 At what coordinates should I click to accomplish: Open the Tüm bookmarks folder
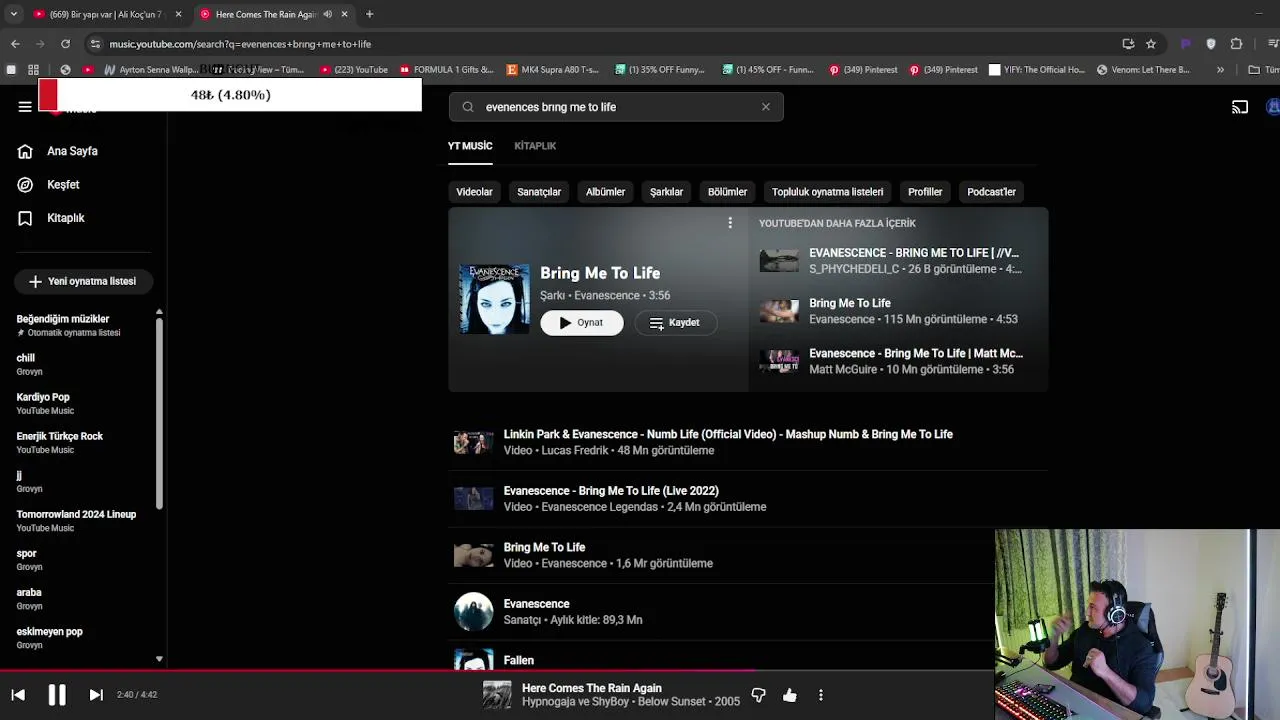1263,70
